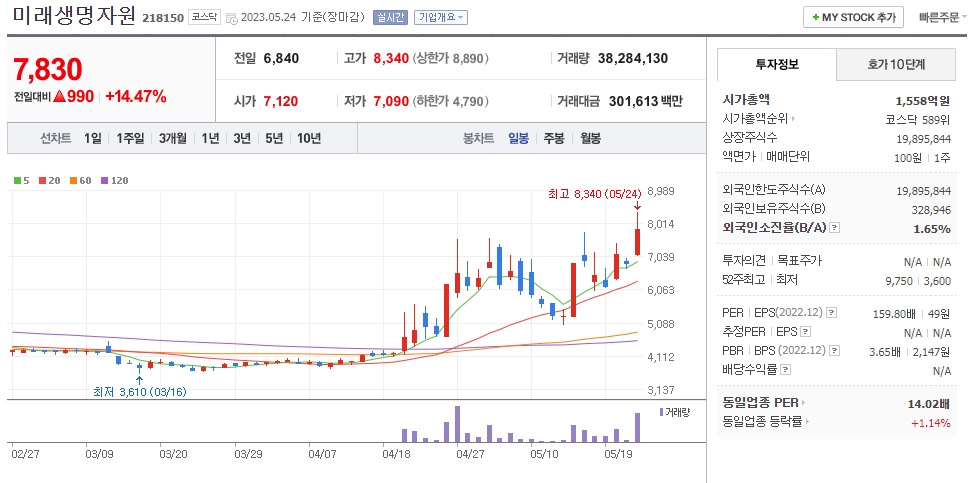Select the 5년 line chart period
The height and width of the screenshot is (483, 970).
click(274, 138)
